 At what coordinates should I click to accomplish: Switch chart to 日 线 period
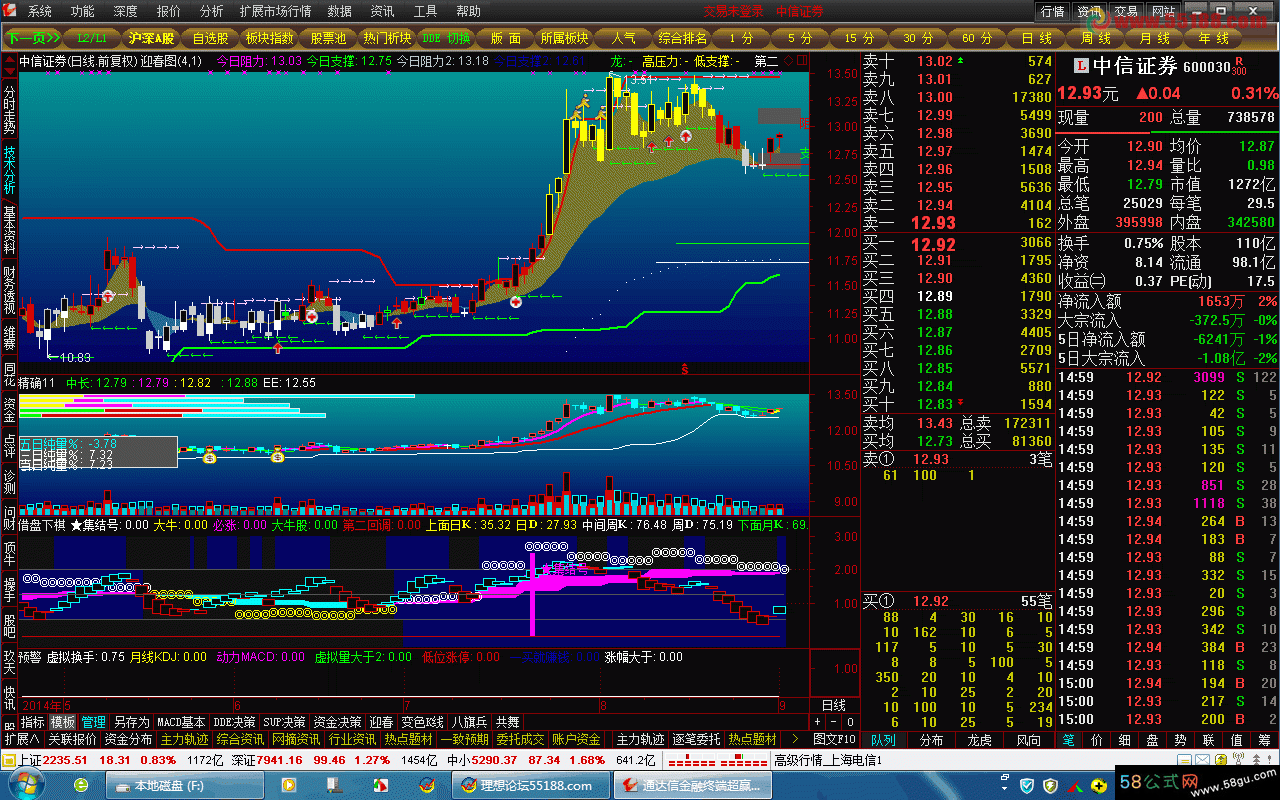coord(1037,38)
